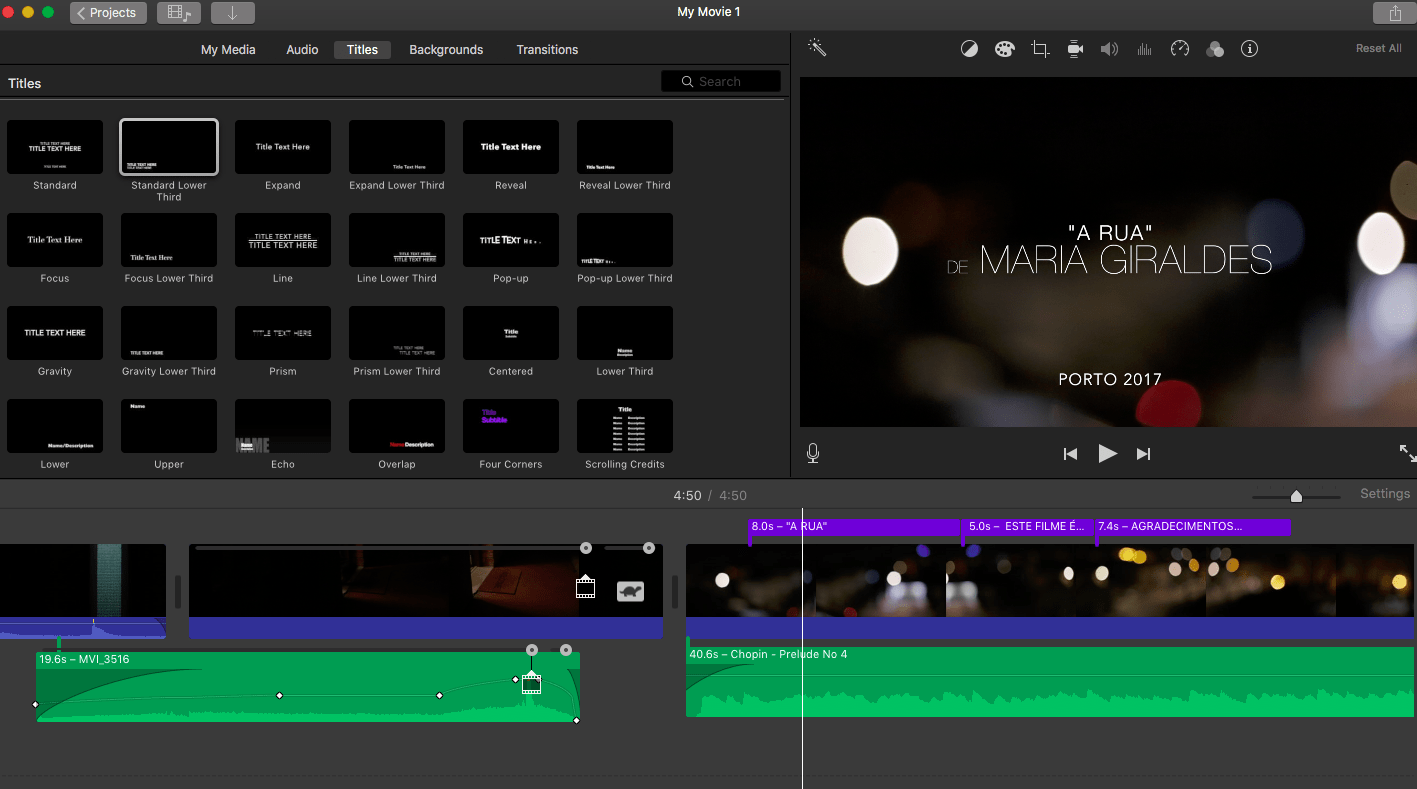Start voiceover recording with the microphone icon
The width and height of the screenshot is (1417, 789).
point(813,453)
